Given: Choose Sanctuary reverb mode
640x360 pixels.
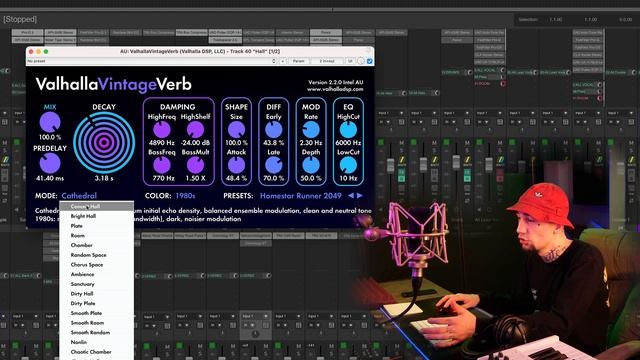Looking at the screenshot, I should [x=97, y=284].
